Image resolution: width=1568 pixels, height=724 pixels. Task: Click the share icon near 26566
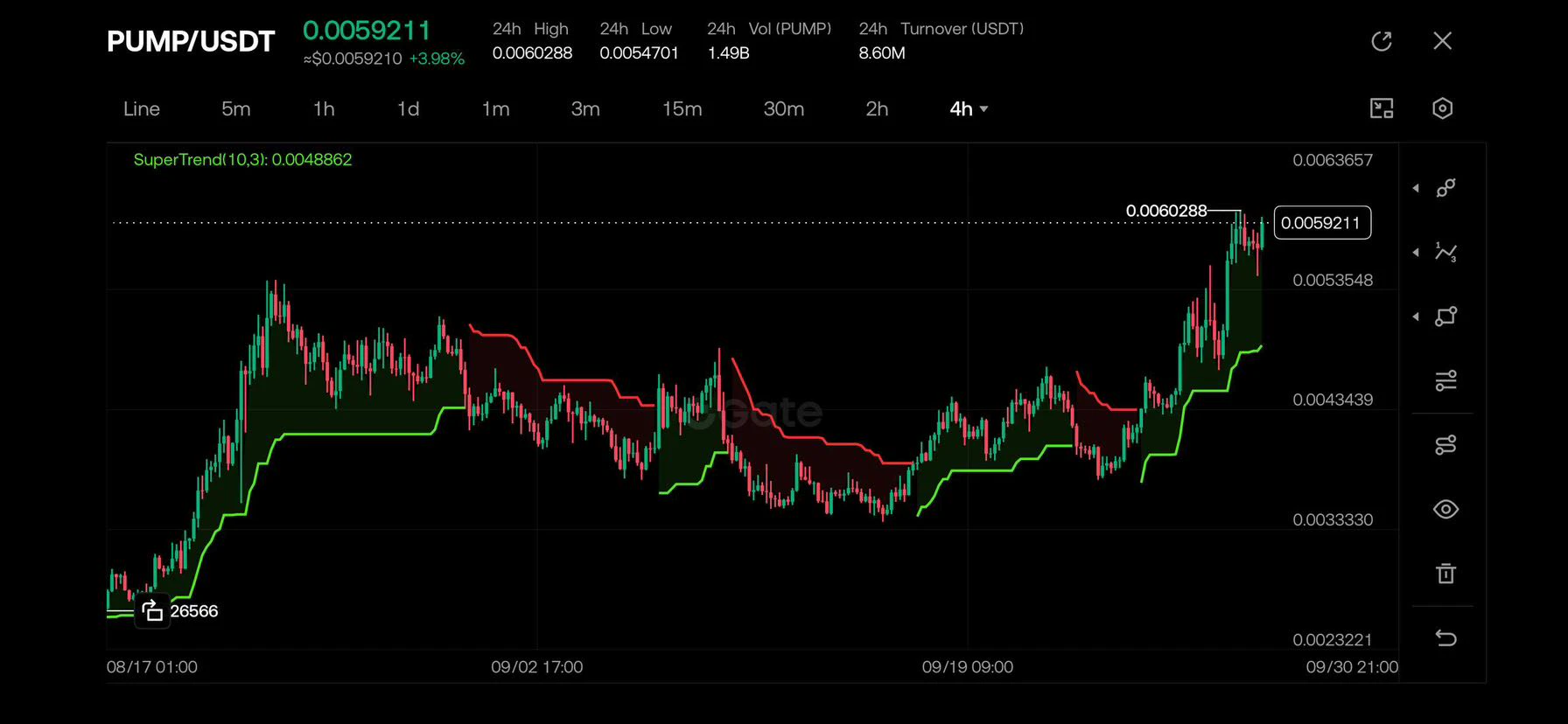[152, 610]
